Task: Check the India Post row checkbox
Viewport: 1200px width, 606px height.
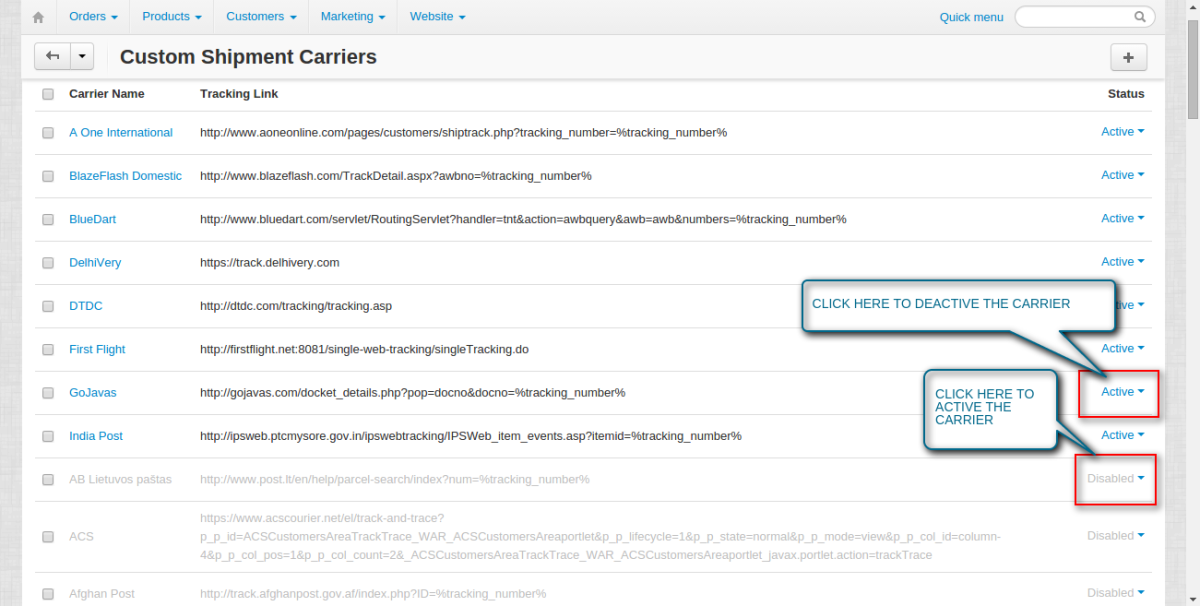Action: [48, 436]
